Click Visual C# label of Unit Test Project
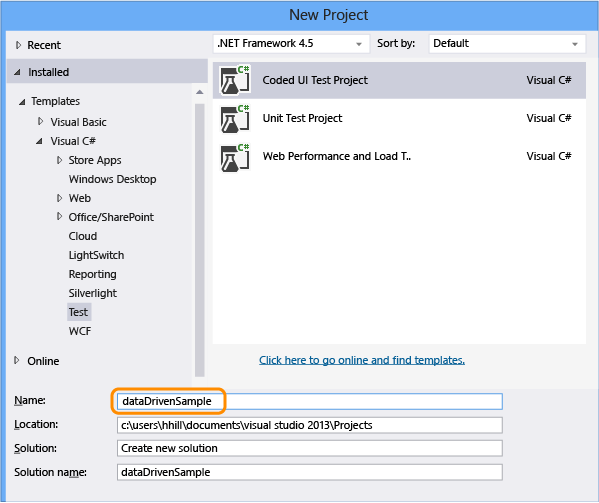 point(549,118)
